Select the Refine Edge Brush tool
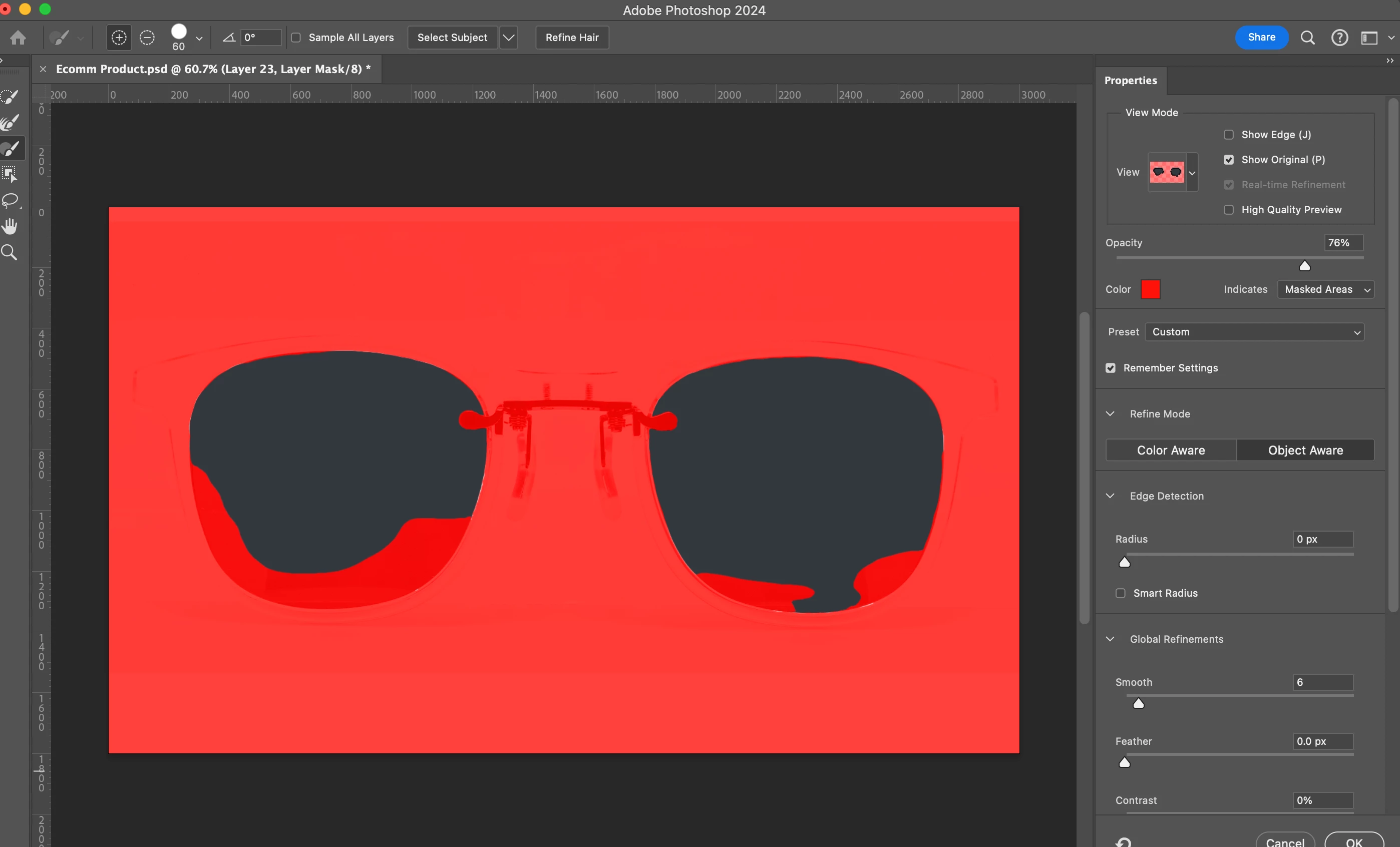 10,123
